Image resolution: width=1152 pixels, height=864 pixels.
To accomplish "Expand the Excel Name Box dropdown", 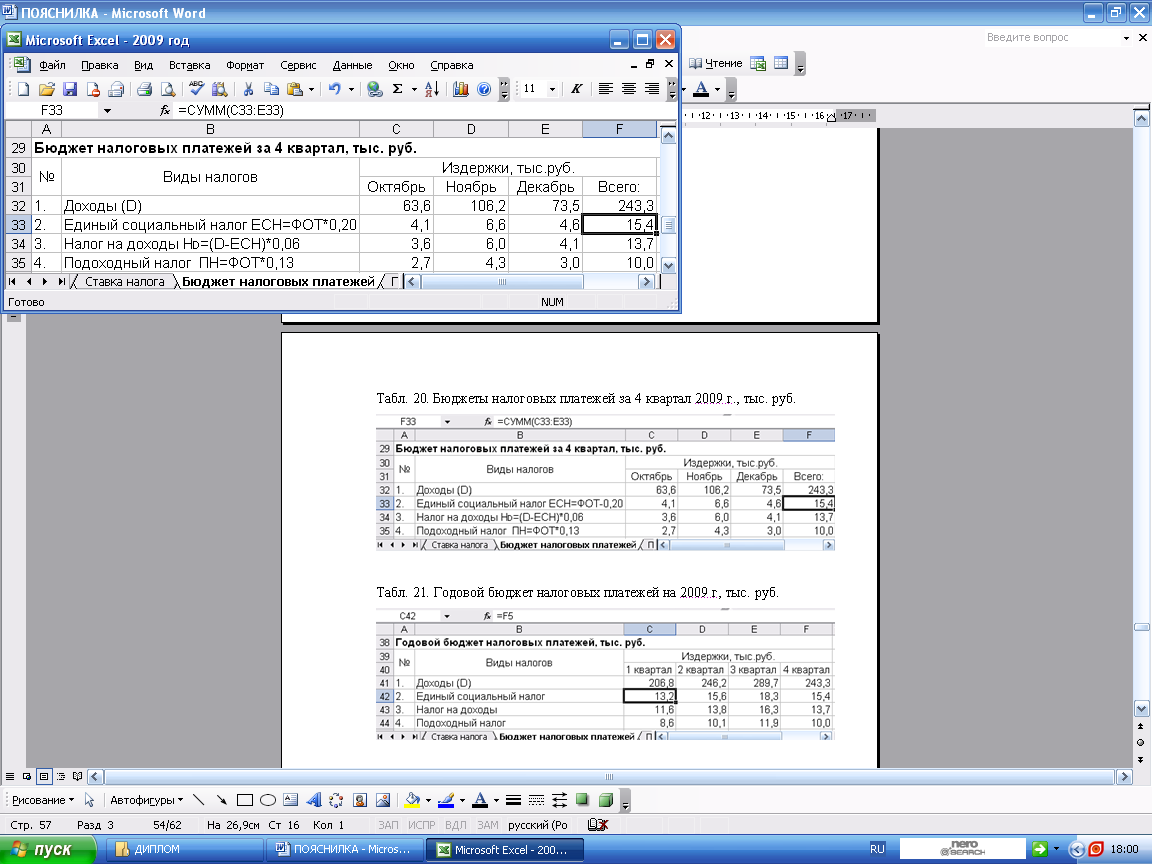I will [x=107, y=110].
